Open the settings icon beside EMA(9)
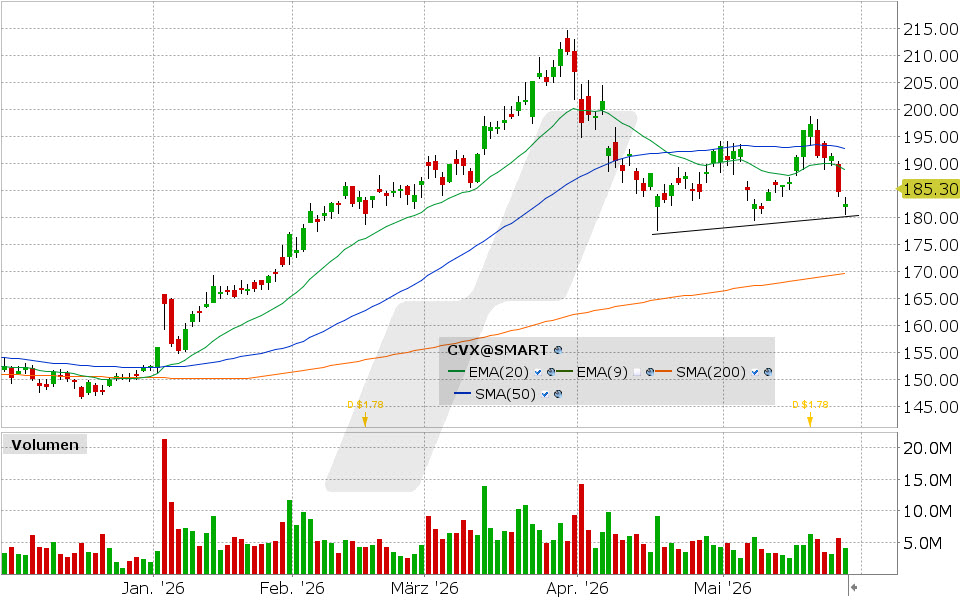The height and width of the screenshot is (600, 960). [650, 372]
